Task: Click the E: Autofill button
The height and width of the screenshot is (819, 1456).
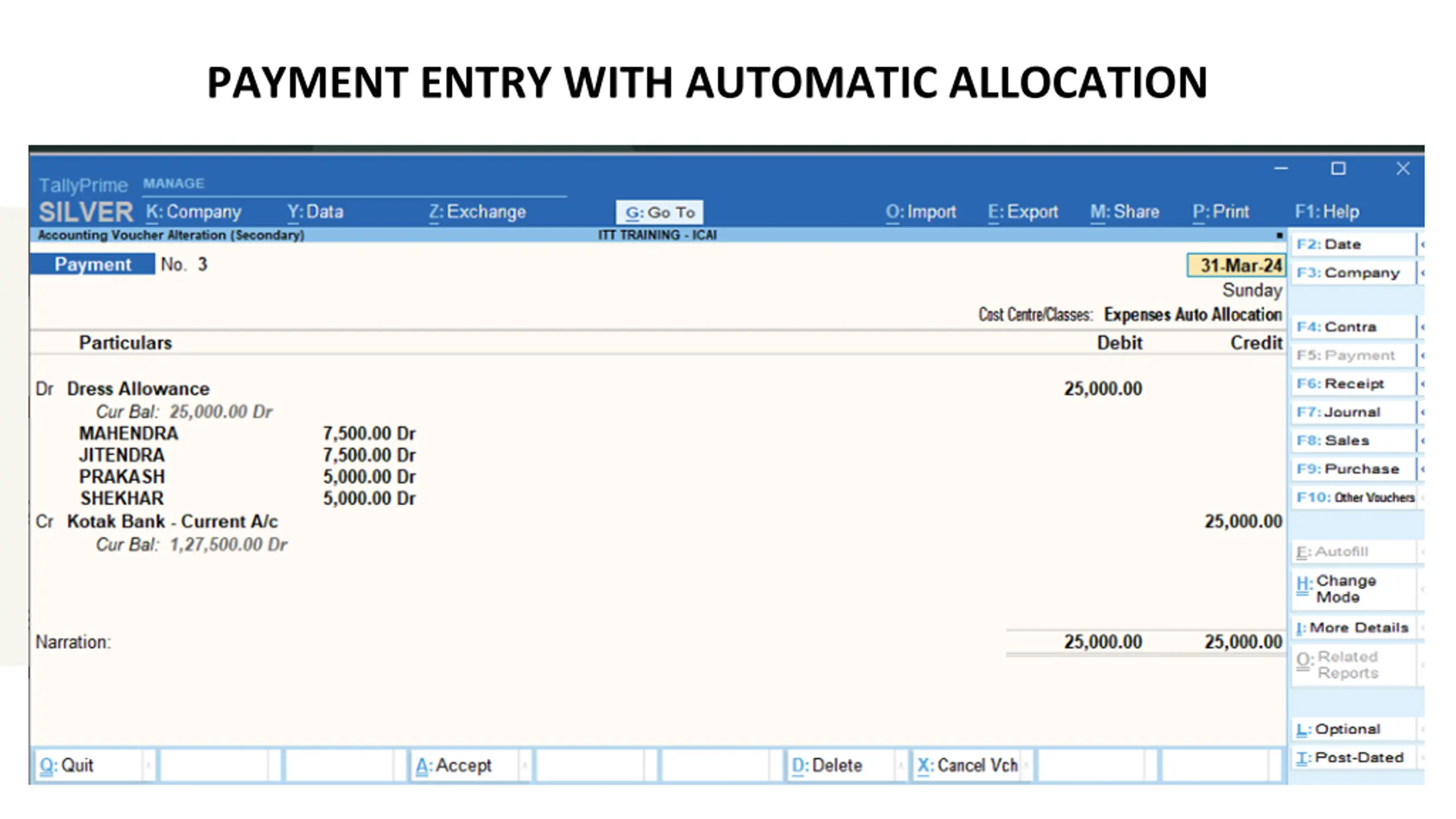Action: [x=1353, y=552]
